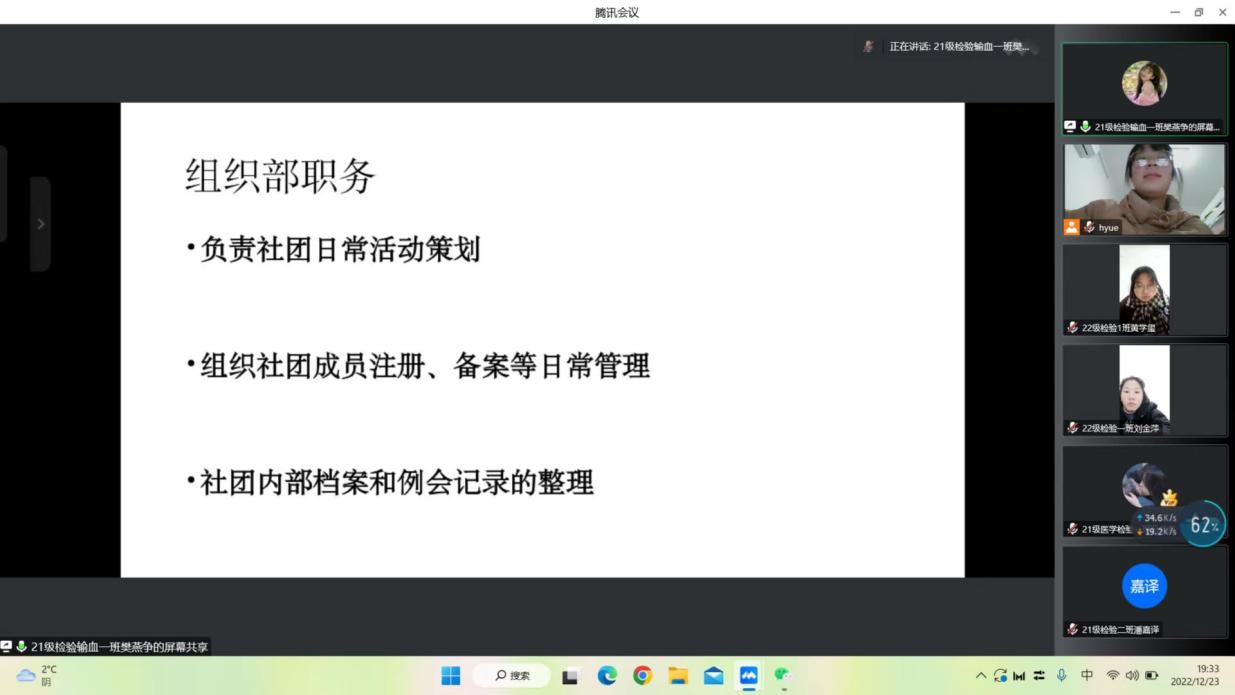Click the Windows Start button
Viewport: 1235px width, 695px height.
point(451,676)
